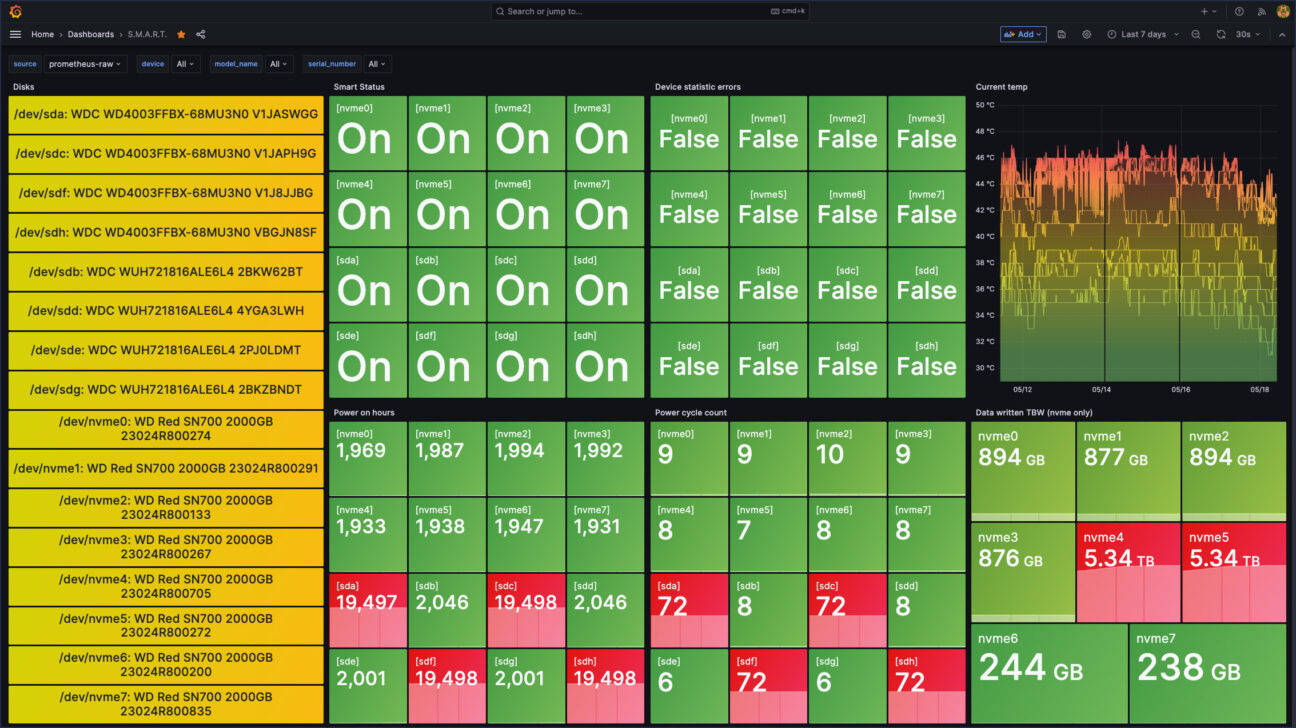Click Power cycle count nvme5 7 tile

click(768, 534)
